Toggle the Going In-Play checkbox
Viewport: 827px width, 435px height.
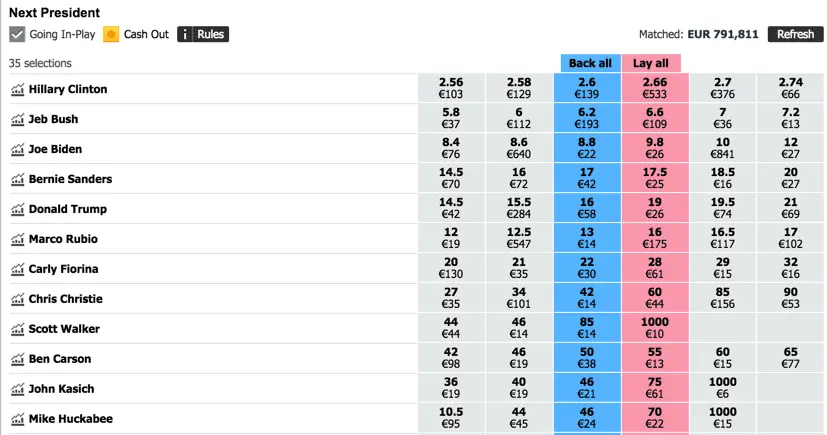point(17,34)
